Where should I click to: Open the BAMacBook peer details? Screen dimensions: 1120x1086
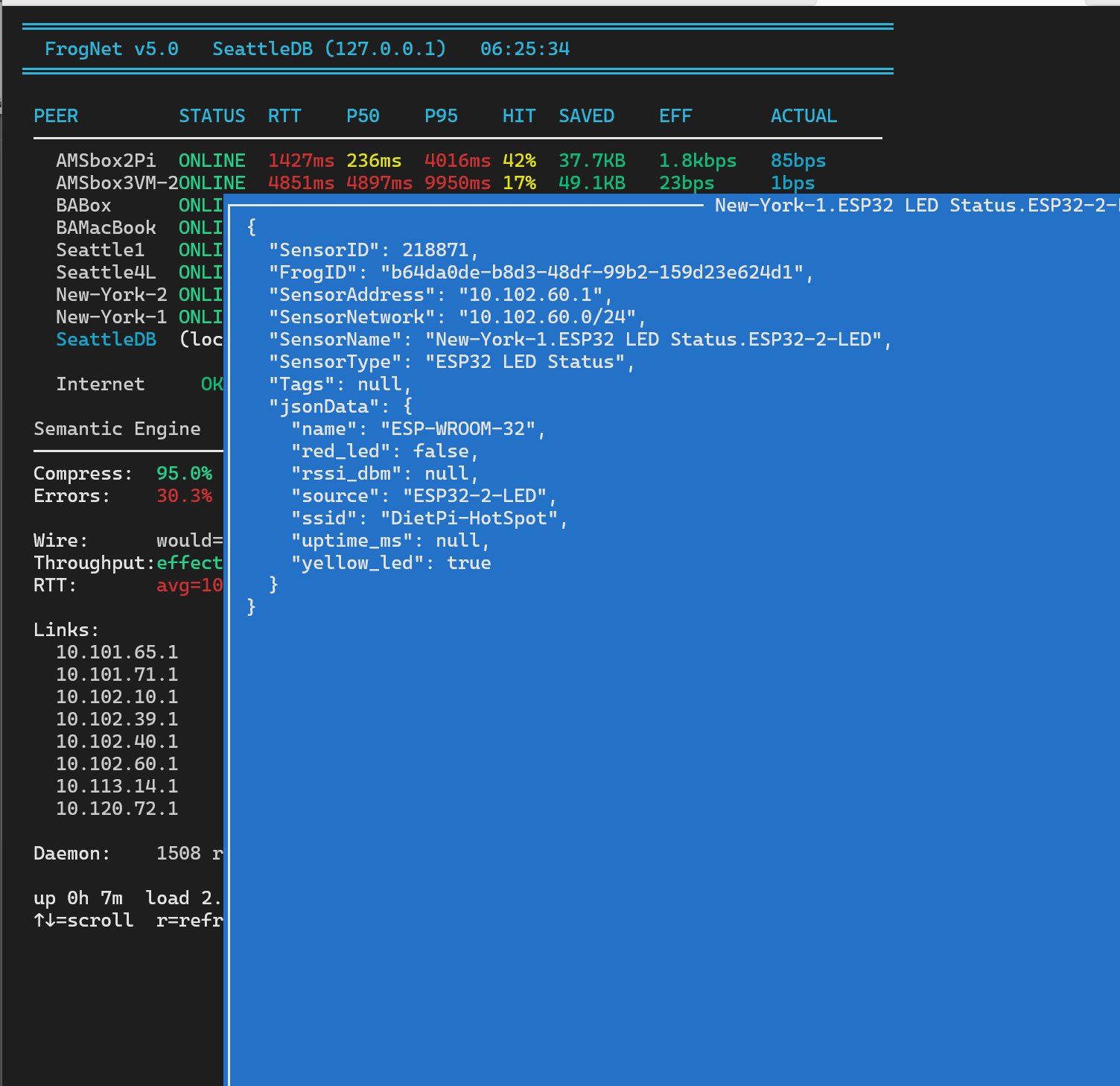(105, 227)
